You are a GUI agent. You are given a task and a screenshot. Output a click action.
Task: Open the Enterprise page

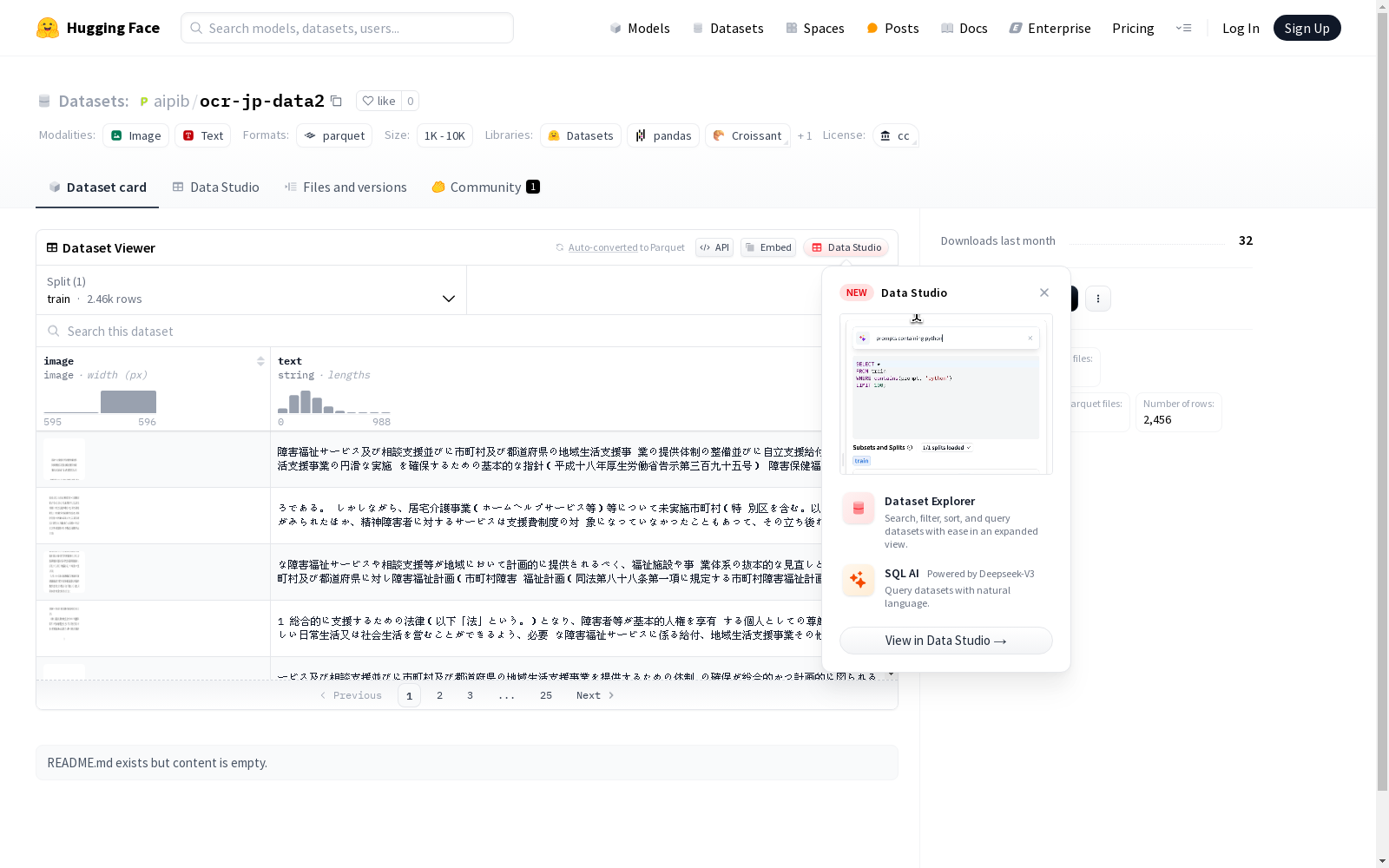click(1050, 28)
